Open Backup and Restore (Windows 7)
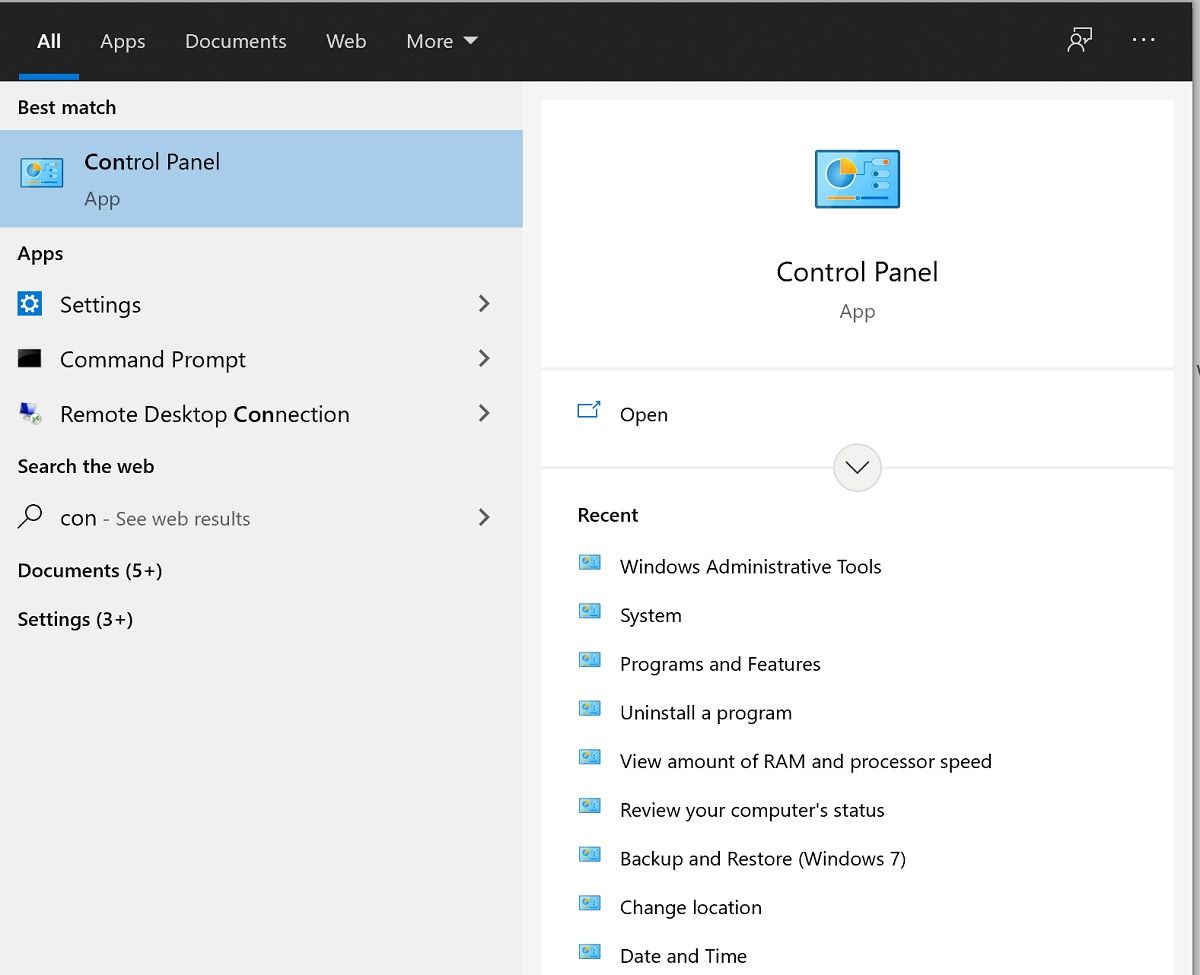Viewport: 1200px width, 975px height. coord(763,858)
